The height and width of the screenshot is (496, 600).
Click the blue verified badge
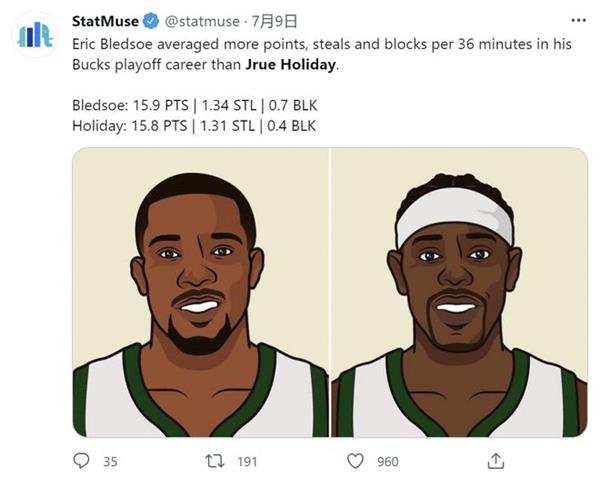[x=151, y=21]
